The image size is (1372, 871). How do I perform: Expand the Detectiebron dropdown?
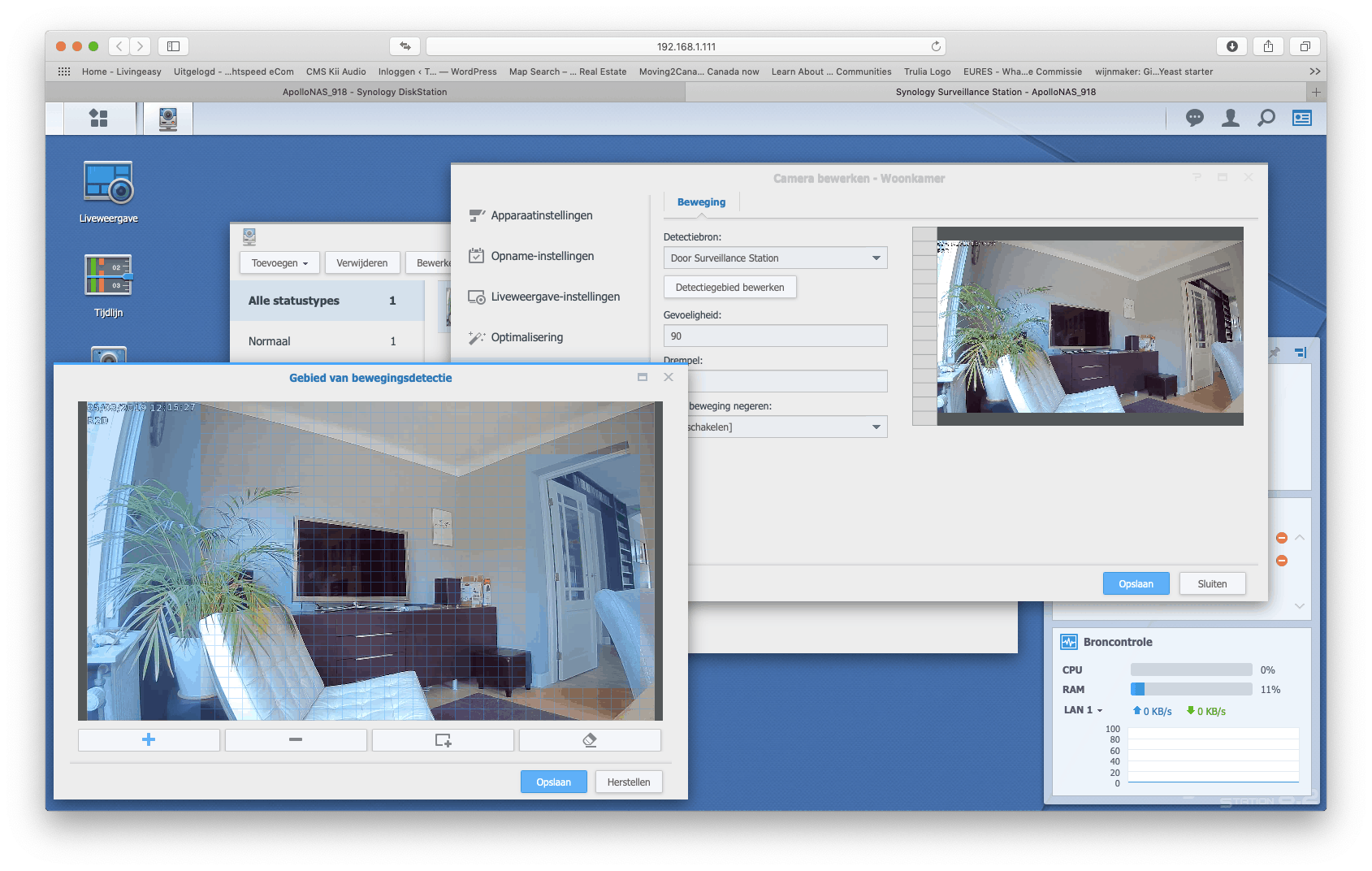775,258
